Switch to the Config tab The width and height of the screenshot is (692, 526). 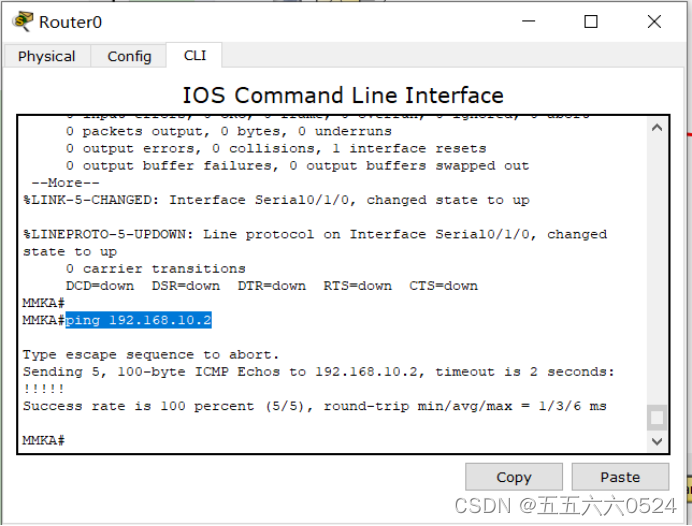click(x=129, y=56)
